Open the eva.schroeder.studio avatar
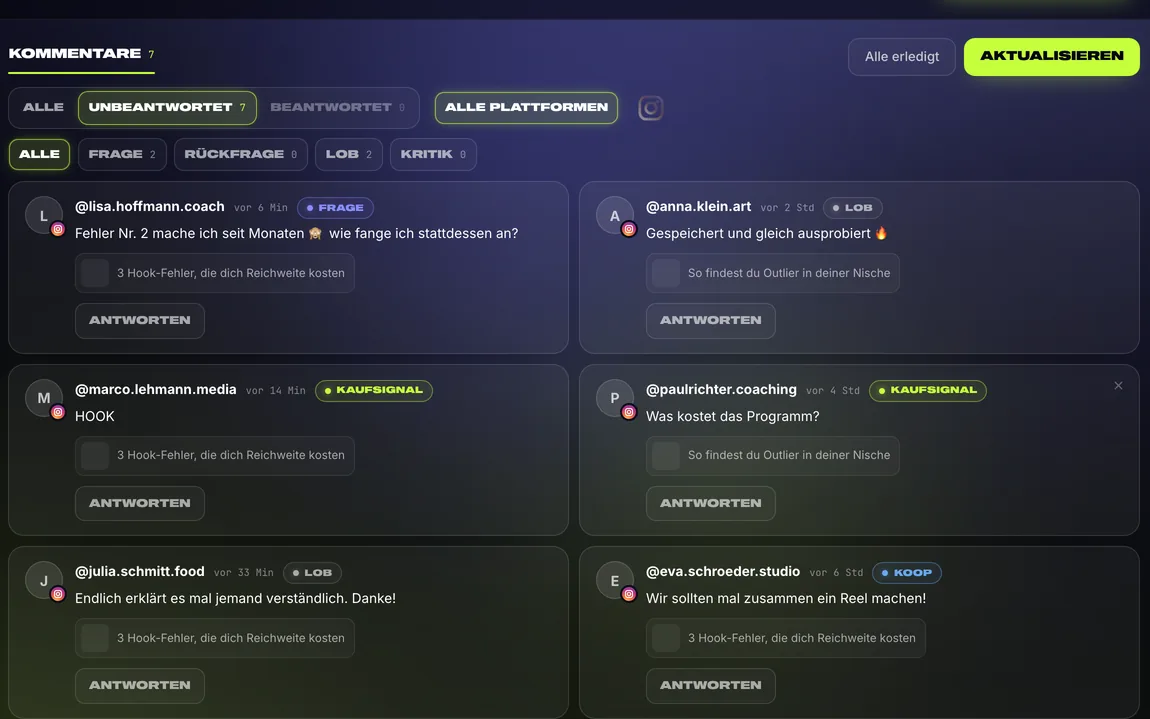 click(615, 581)
